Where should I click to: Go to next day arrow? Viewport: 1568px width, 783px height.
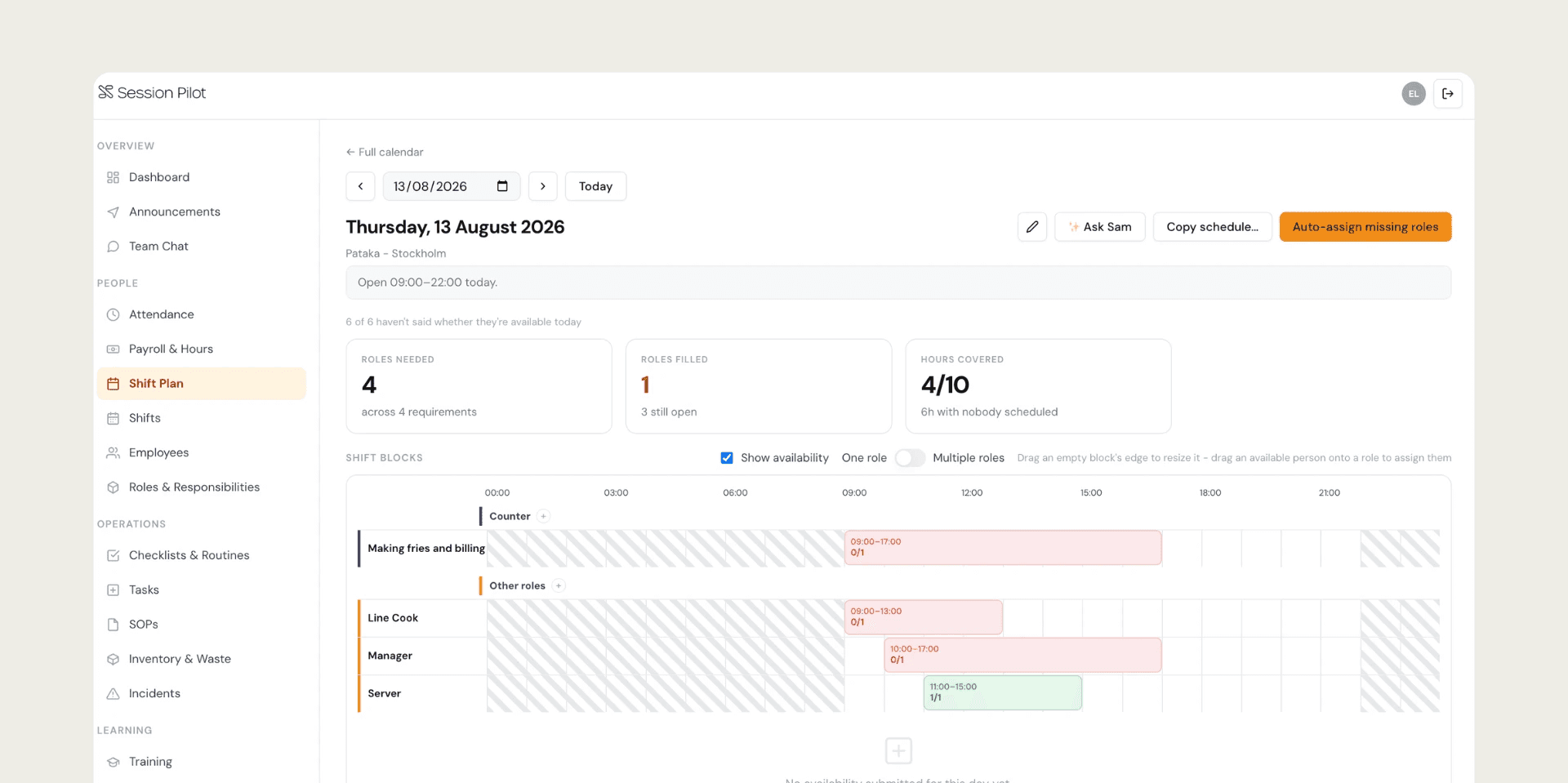[543, 186]
